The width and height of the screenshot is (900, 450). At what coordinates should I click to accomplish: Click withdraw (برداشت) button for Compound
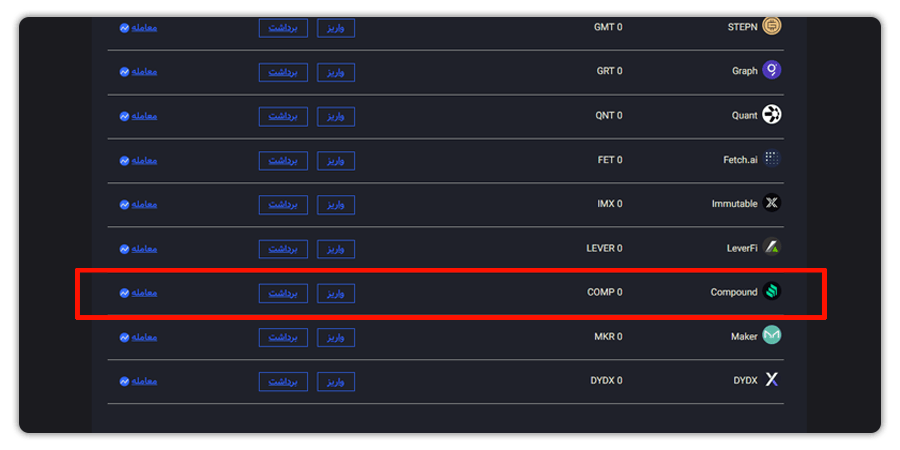pyautogui.click(x=283, y=293)
